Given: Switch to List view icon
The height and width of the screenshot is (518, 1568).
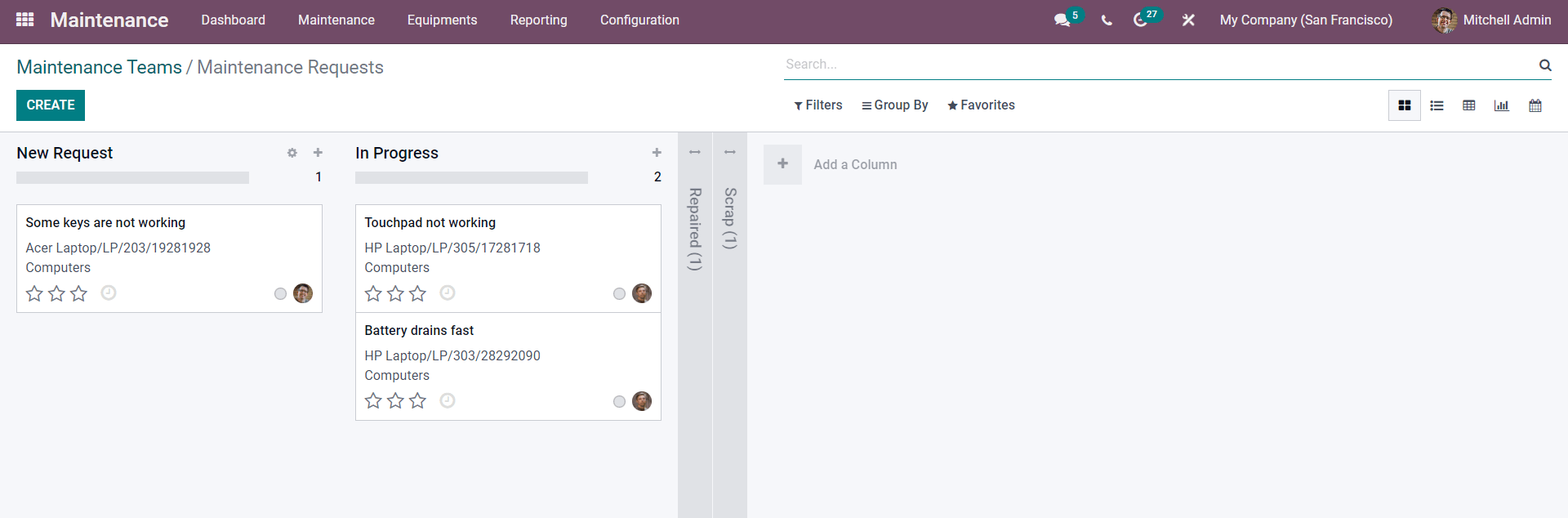Looking at the screenshot, I should [1437, 105].
